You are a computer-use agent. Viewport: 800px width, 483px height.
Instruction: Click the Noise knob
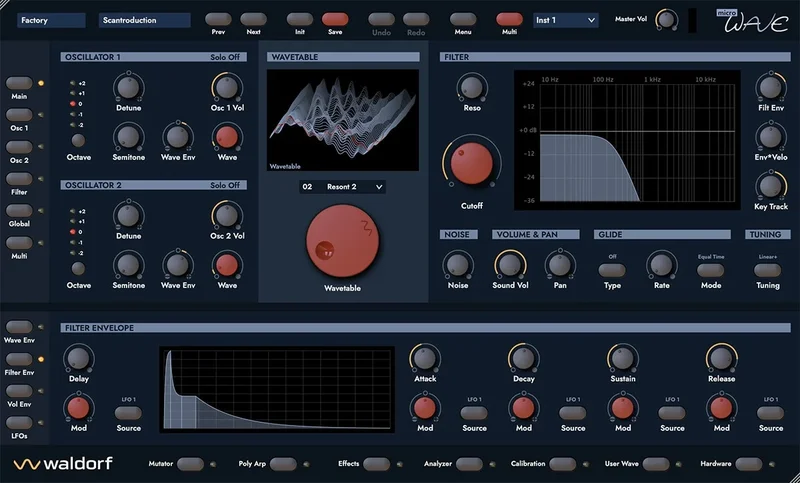(x=458, y=265)
